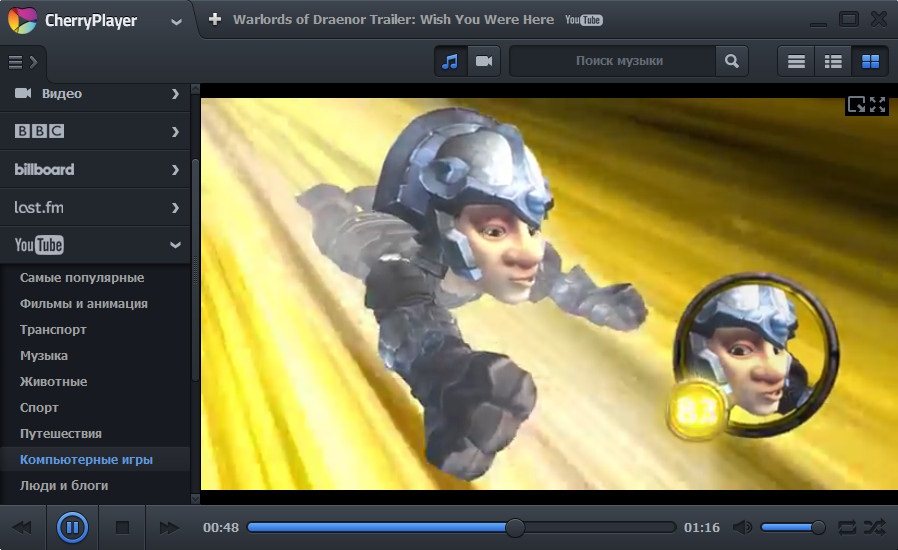Click the YouTube badge in the title bar
This screenshot has width=898, height=550.
(x=584, y=20)
